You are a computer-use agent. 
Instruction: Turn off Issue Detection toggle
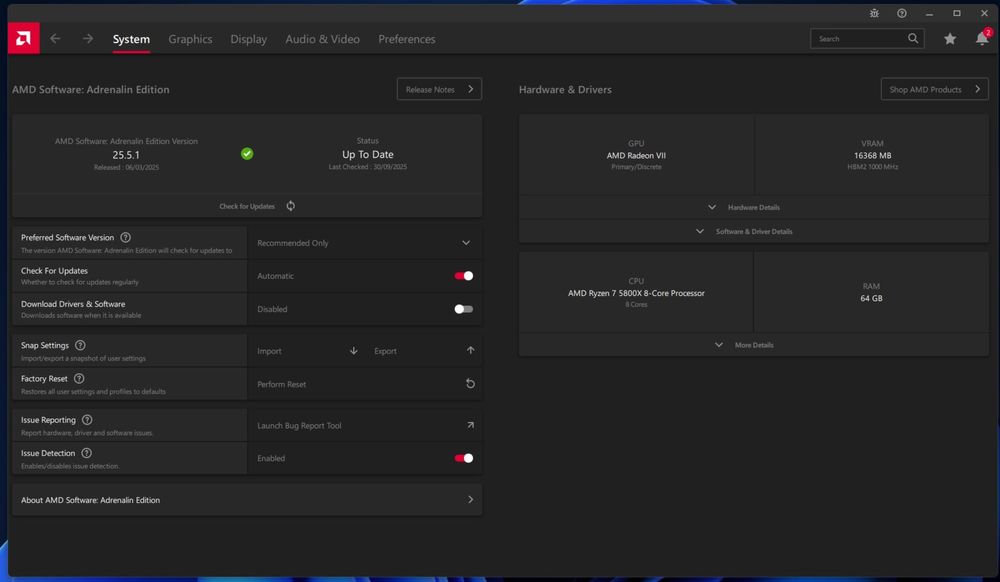(463, 458)
